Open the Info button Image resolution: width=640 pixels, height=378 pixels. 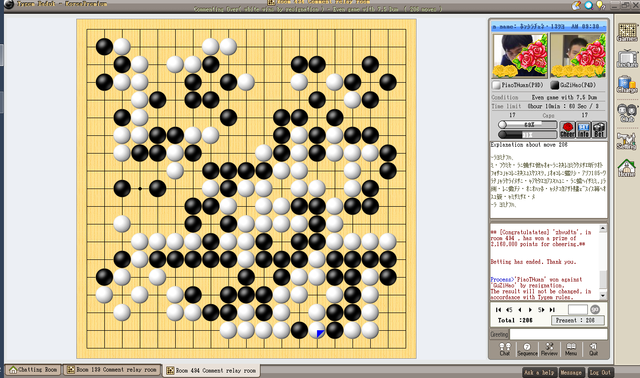pos(583,130)
